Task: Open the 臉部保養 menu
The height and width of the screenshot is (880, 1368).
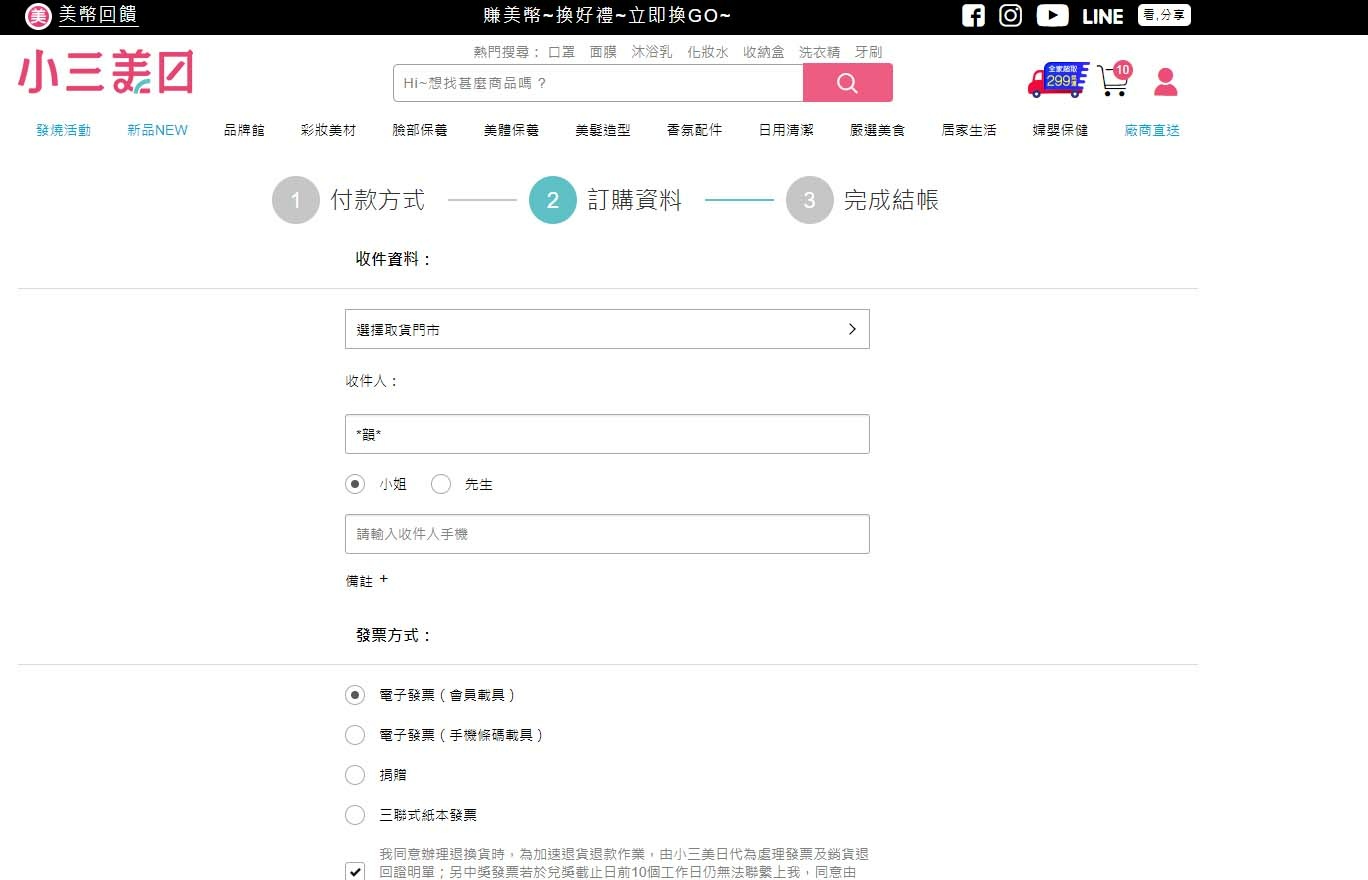Action: point(420,130)
